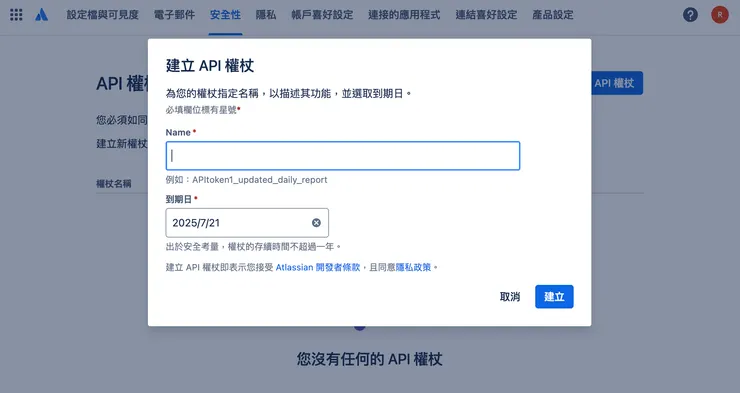The height and width of the screenshot is (393, 740).
Task: Click the 權杖名稱 column header
Action: click(x=114, y=184)
